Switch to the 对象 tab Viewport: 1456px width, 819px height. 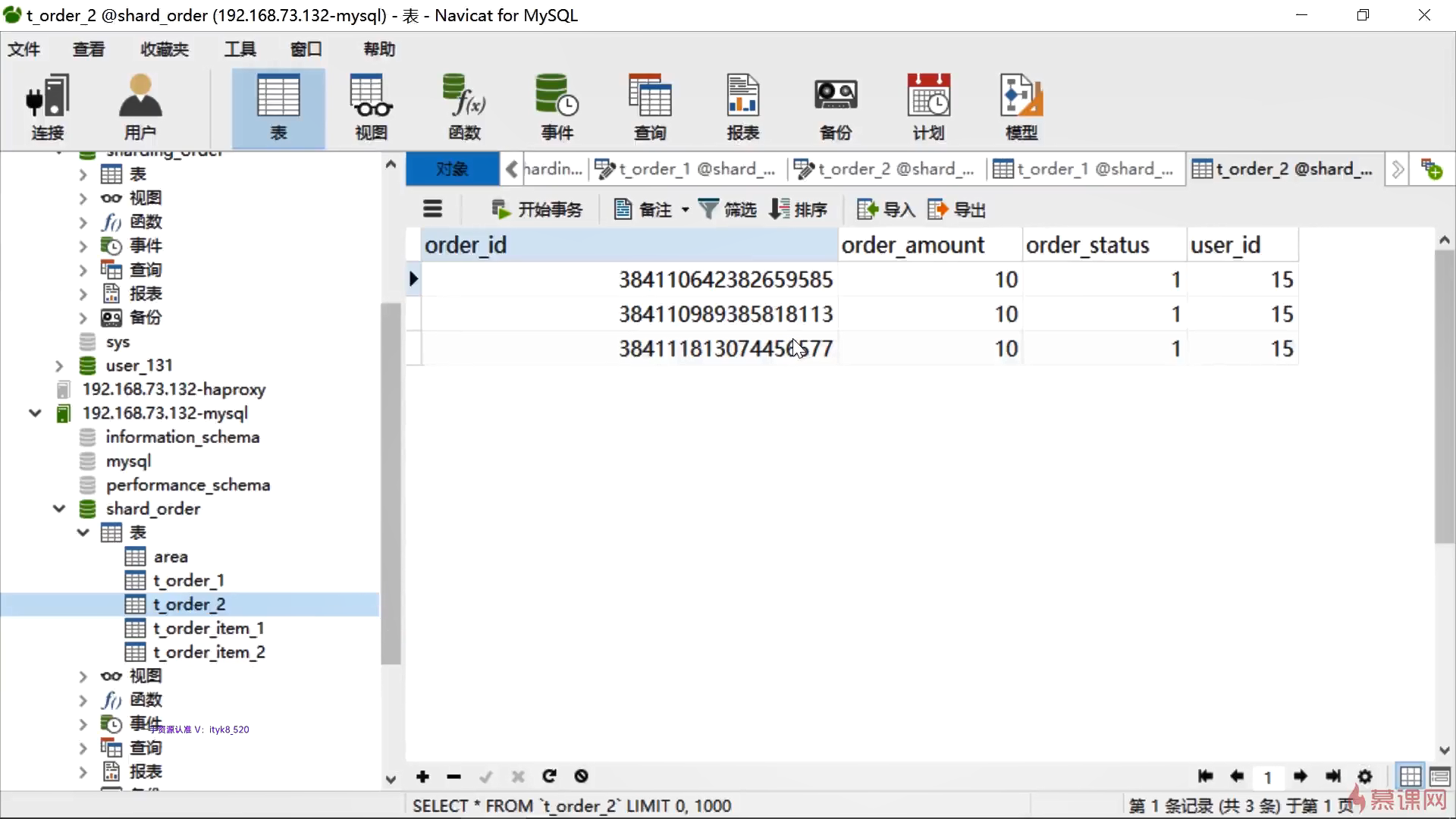[452, 169]
